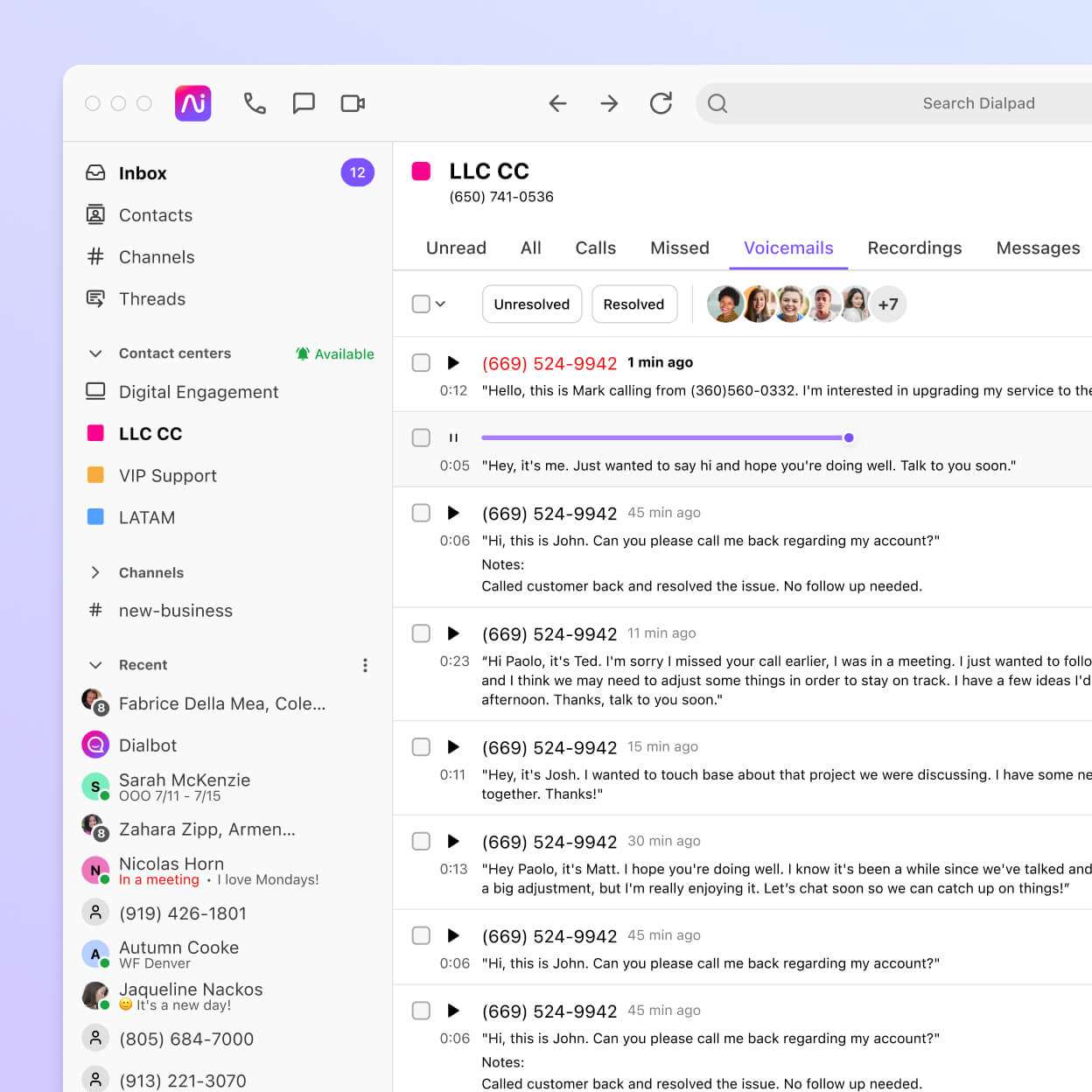Refresh the page using the reload icon
Viewport: 1092px width, 1092px height.
coord(661,103)
